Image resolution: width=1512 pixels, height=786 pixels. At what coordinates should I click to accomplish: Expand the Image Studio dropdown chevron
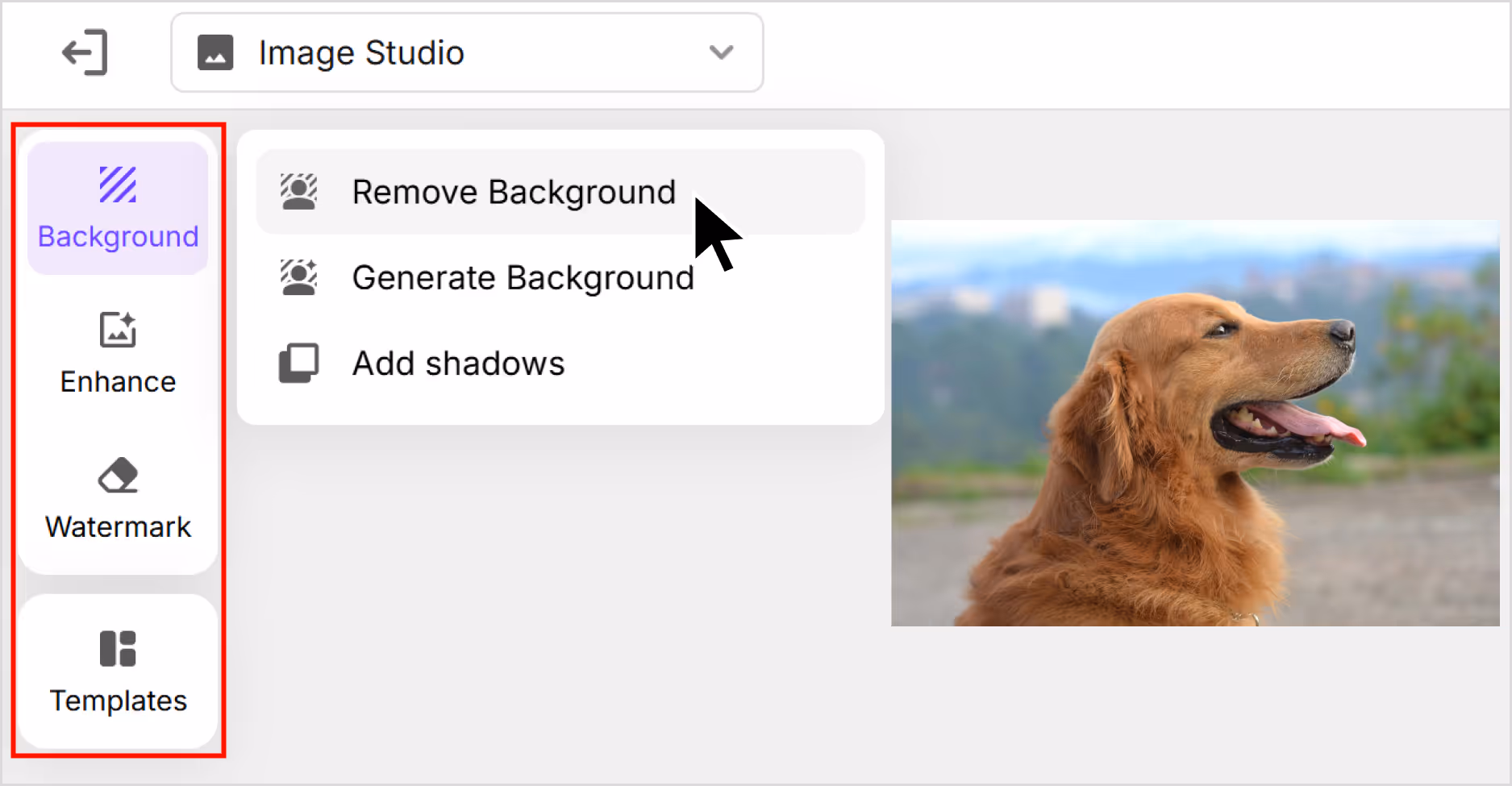pyautogui.click(x=721, y=53)
